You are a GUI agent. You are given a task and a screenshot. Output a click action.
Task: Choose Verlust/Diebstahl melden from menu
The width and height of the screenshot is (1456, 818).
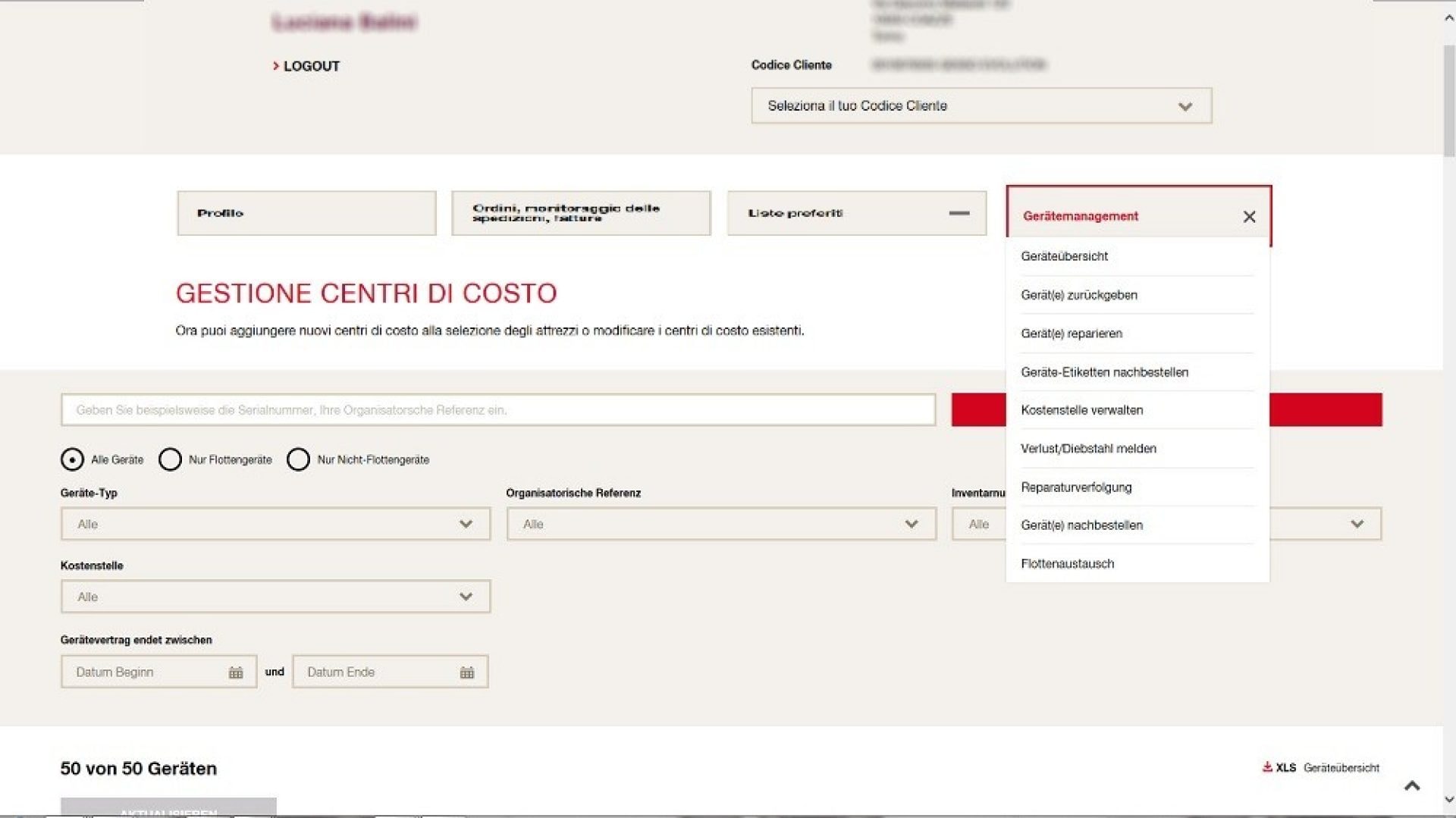(x=1088, y=449)
